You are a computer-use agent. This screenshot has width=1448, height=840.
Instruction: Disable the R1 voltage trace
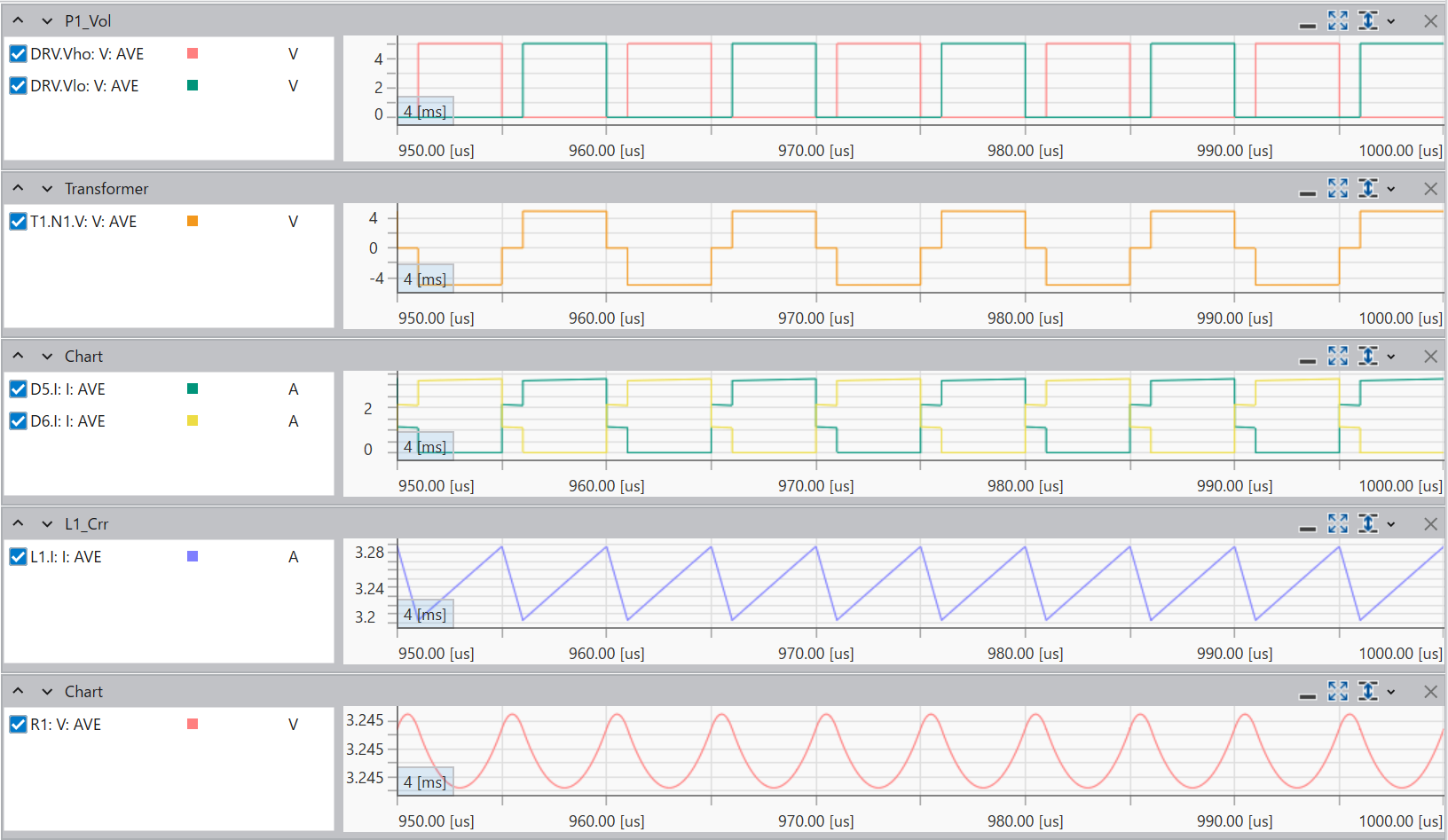(x=18, y=725)
